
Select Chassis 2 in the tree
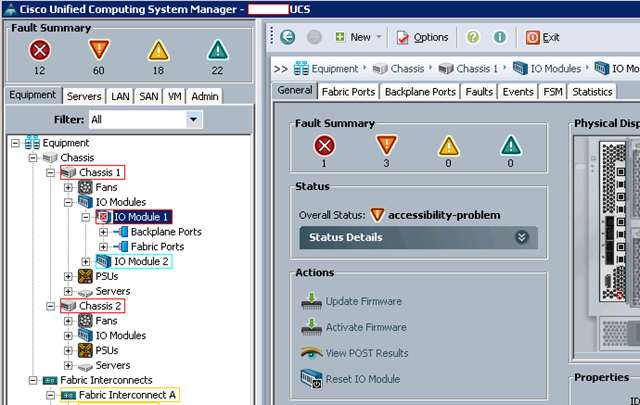pos(93,306)
